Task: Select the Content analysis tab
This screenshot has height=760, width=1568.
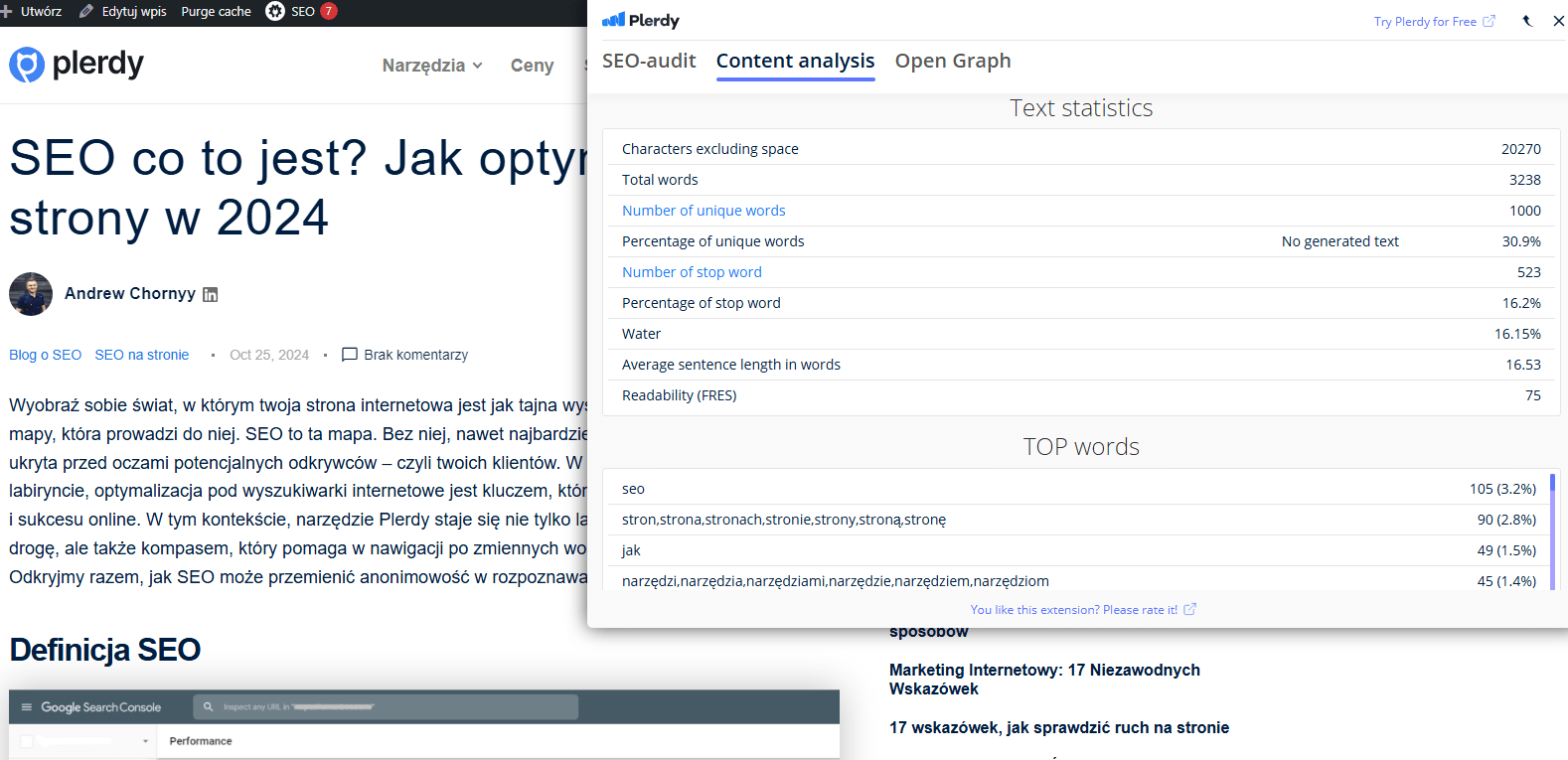Action: click(x=795, y=61)
